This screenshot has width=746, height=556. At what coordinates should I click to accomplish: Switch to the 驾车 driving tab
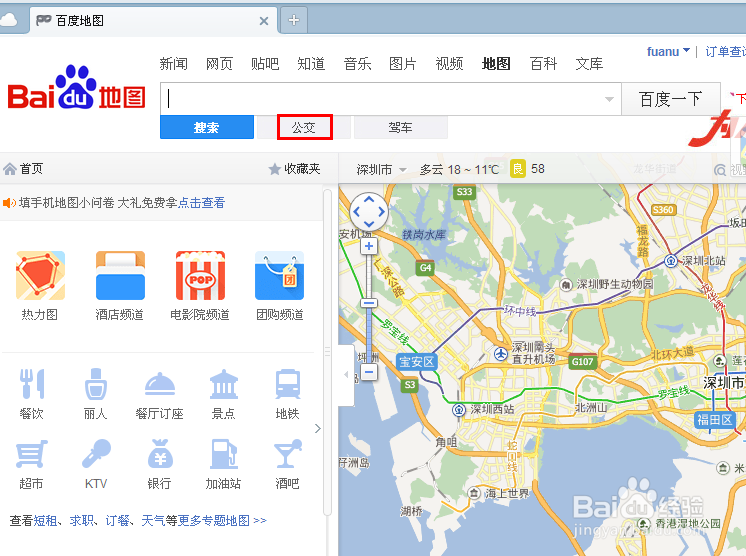coord(401,127)
